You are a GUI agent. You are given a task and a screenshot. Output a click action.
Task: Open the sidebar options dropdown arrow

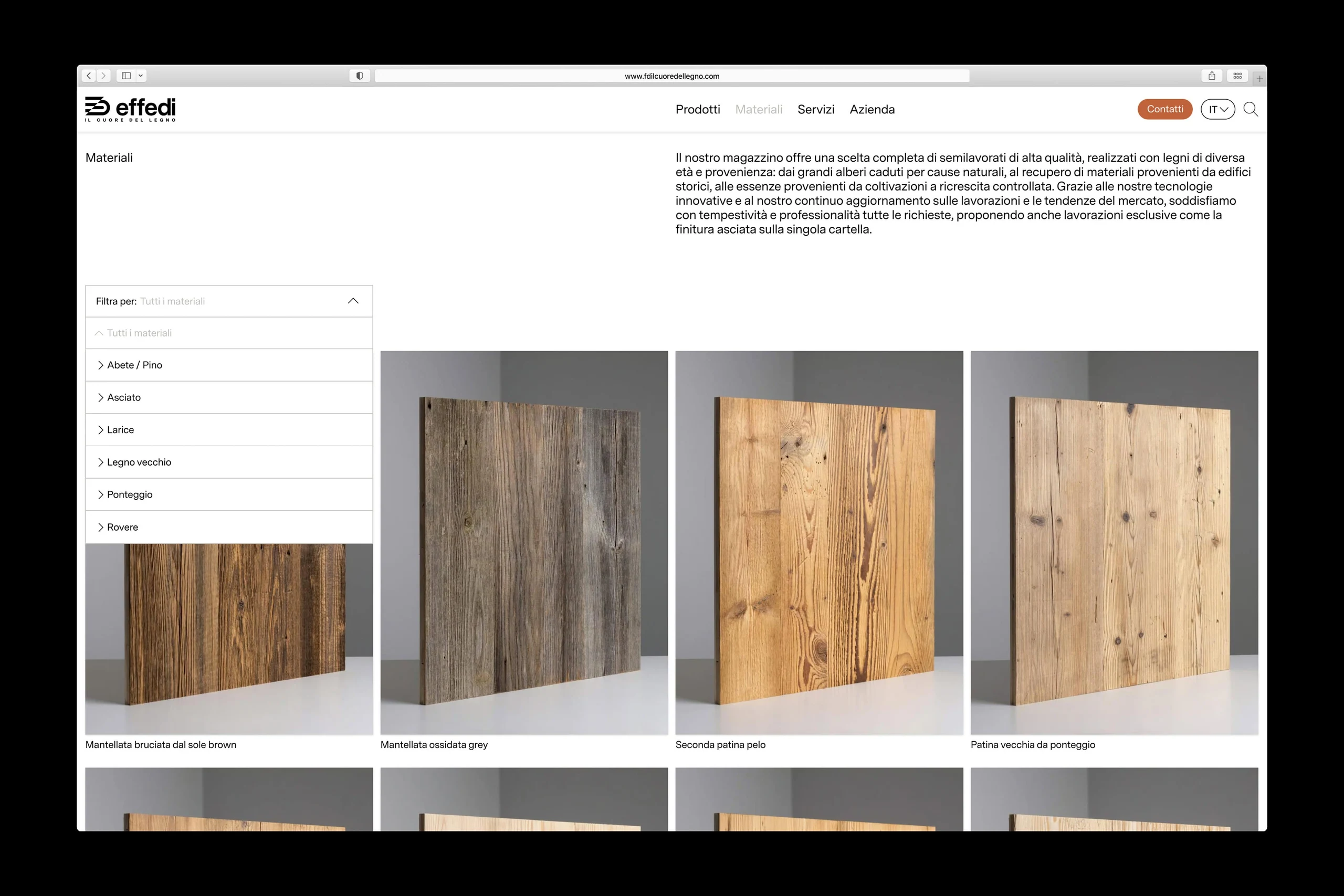141,76
